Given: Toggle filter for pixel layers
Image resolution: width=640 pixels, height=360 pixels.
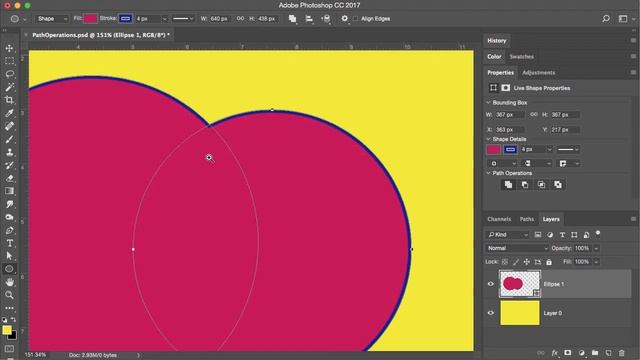Looking at the screenshot, I should click(538, 235).
